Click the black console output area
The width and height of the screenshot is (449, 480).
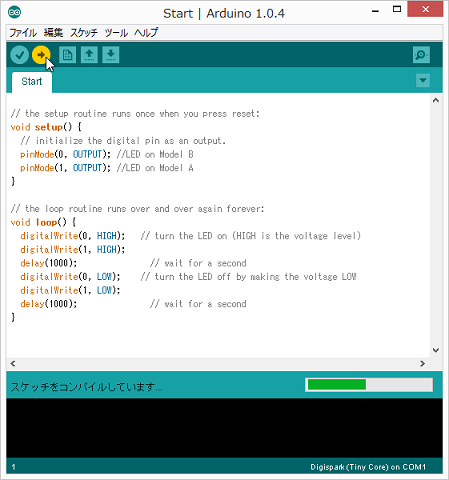tap(224, 428)
